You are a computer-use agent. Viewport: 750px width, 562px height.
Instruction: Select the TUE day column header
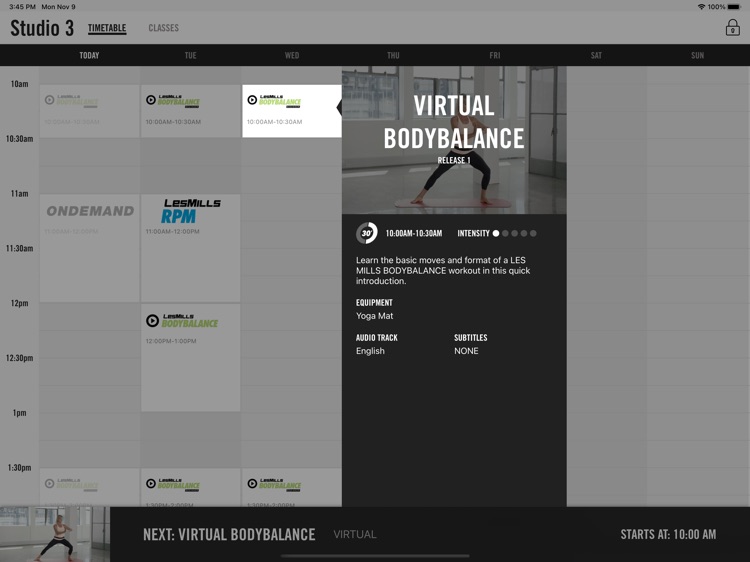tap(191, 55)
